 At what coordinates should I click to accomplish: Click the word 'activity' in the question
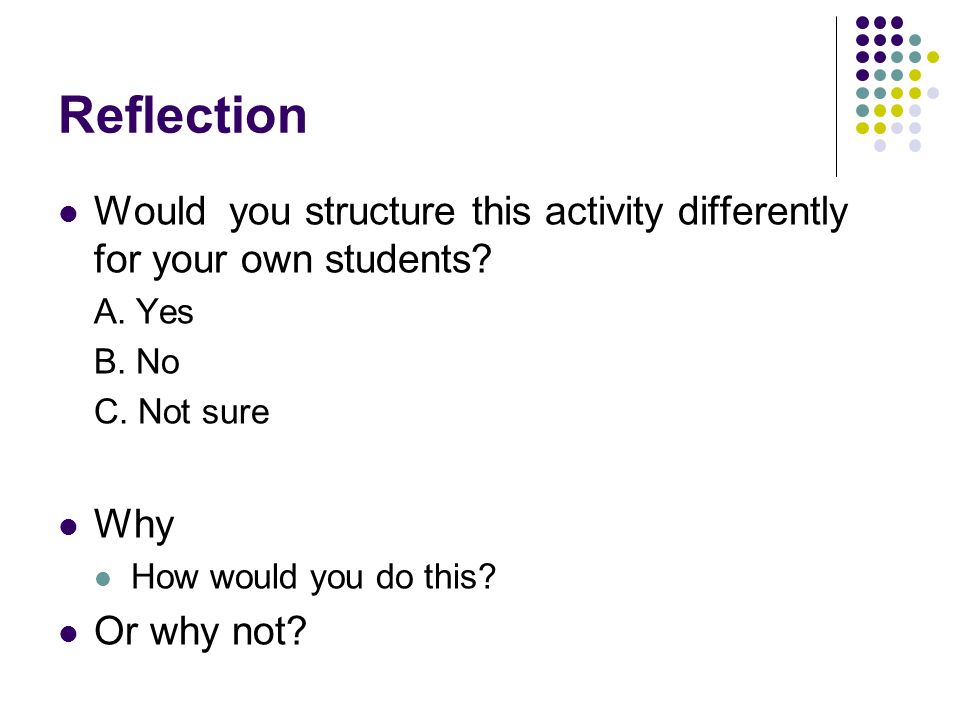[x=604, y=213]
